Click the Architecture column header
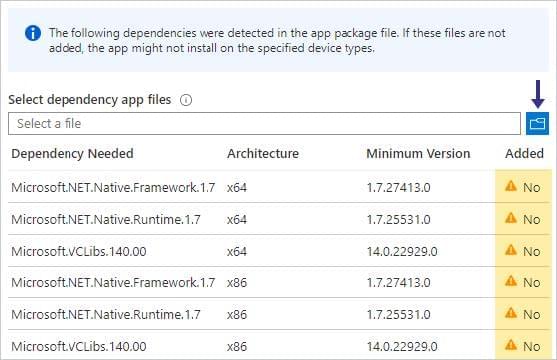Image resolution: width=557 pixels, height=360 pixels. pyautogui.click(x=263, y=154)
